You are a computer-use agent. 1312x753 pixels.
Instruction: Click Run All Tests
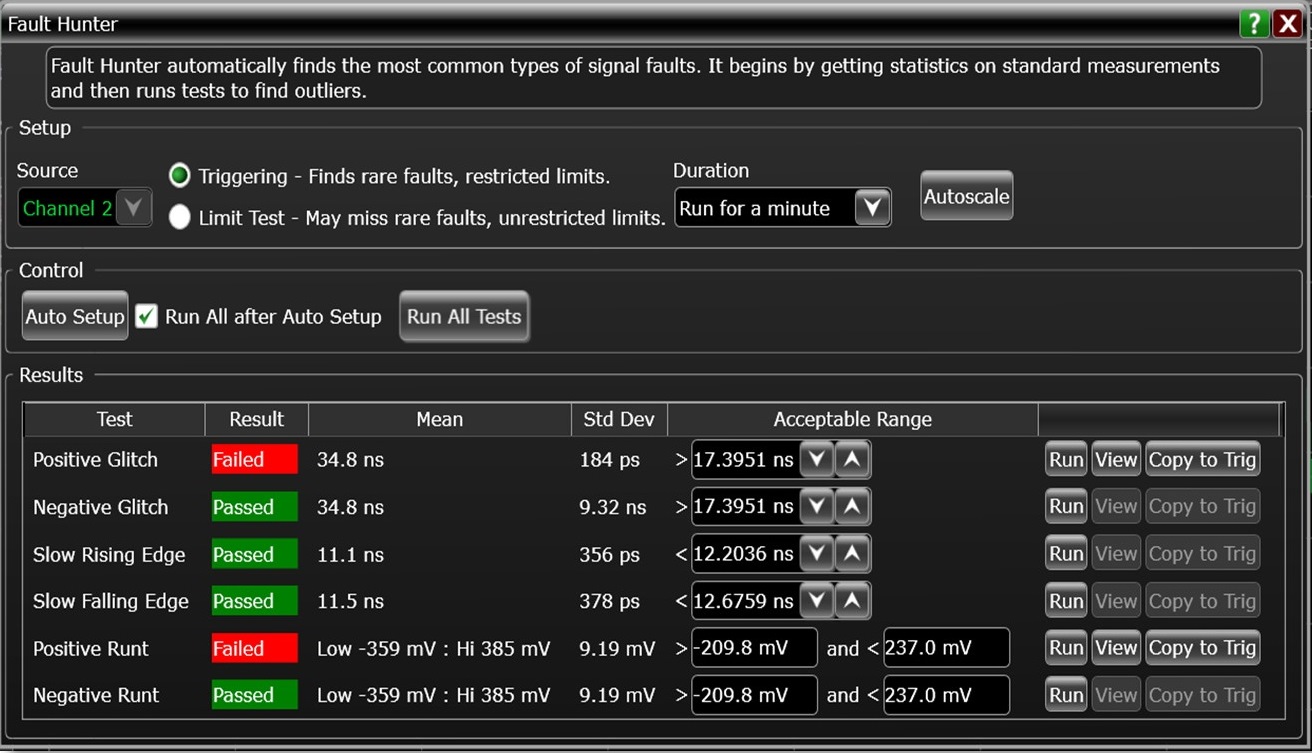pyautogui.click(x=464, y=317)
